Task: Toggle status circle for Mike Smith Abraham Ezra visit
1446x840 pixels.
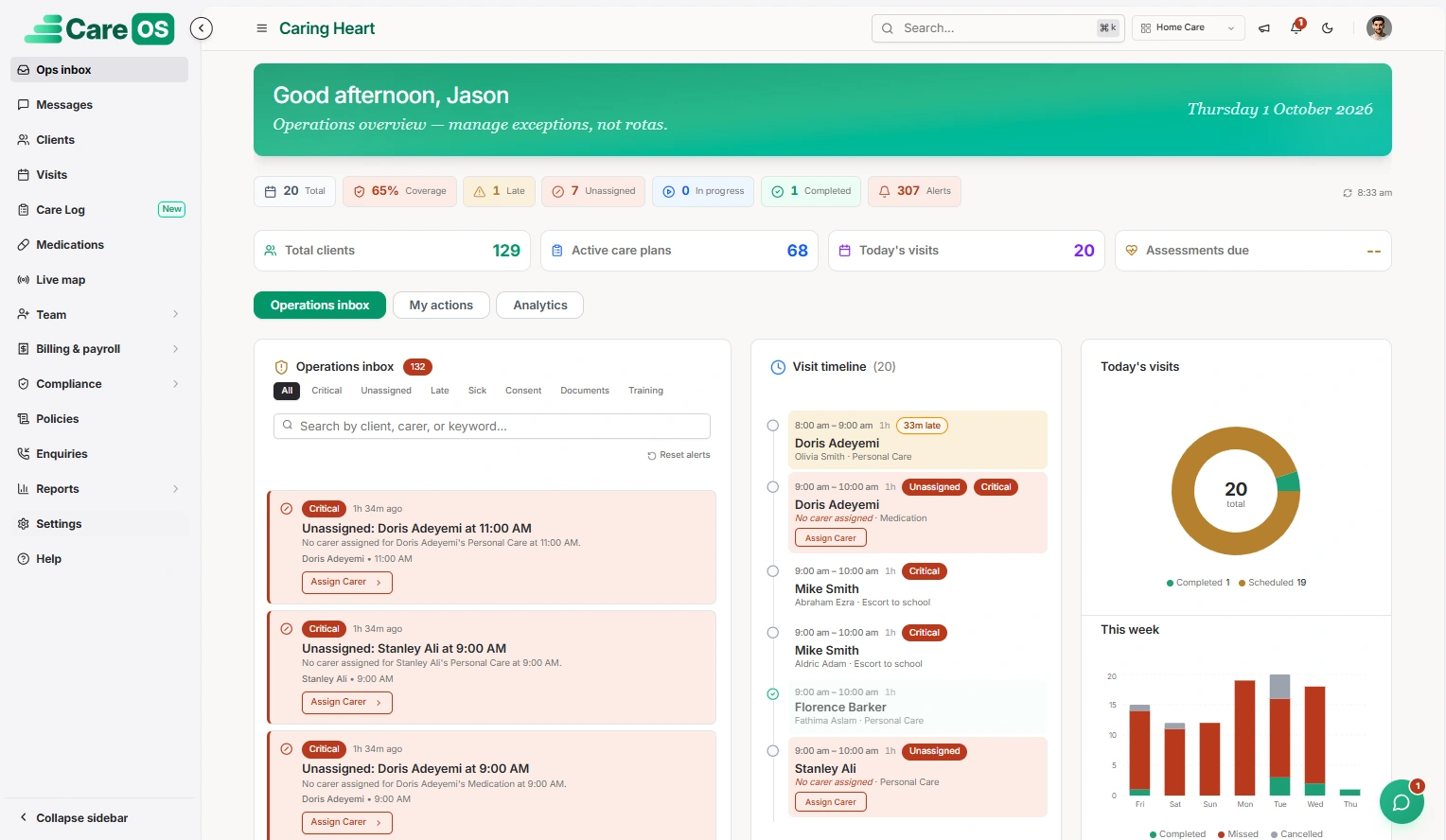Action: point(773,571)
